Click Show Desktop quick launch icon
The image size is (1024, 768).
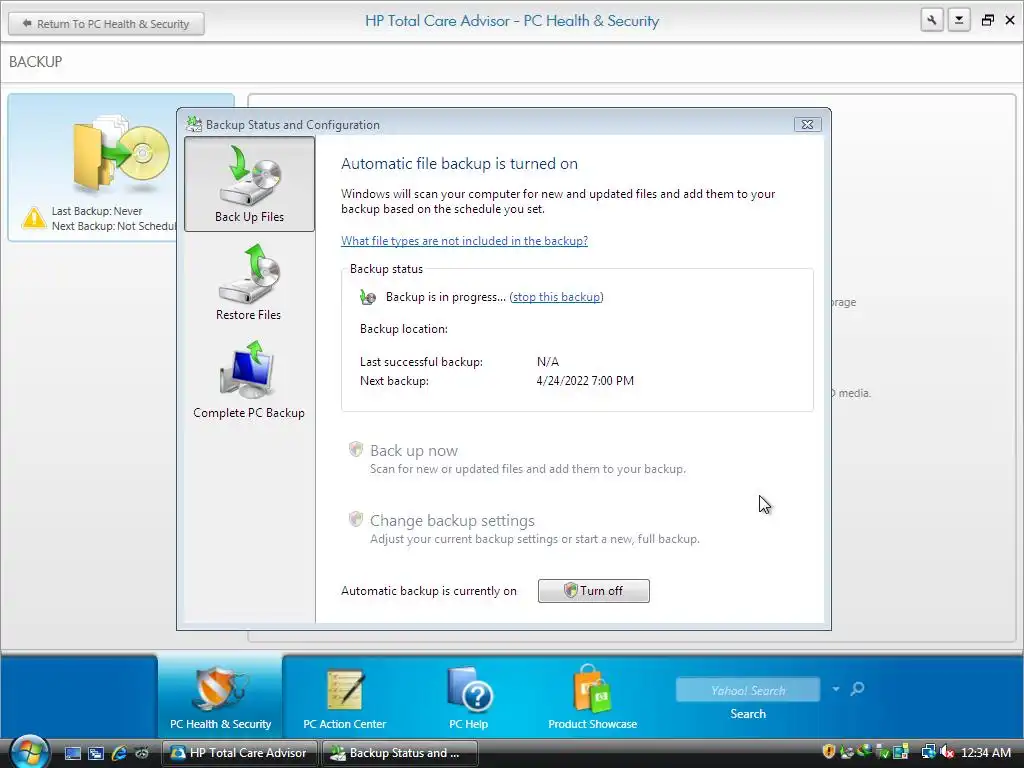point(72,753)
